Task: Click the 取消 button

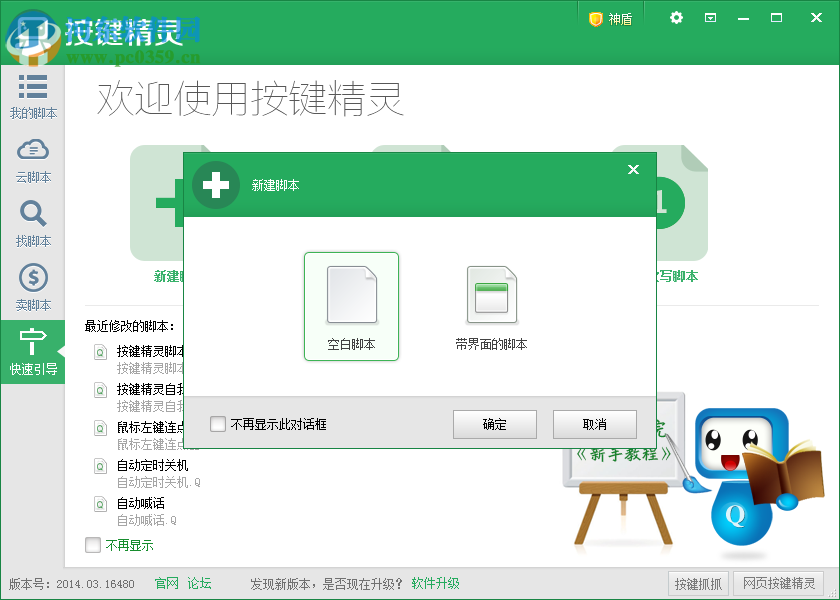Action: click(x=595, y=424)
